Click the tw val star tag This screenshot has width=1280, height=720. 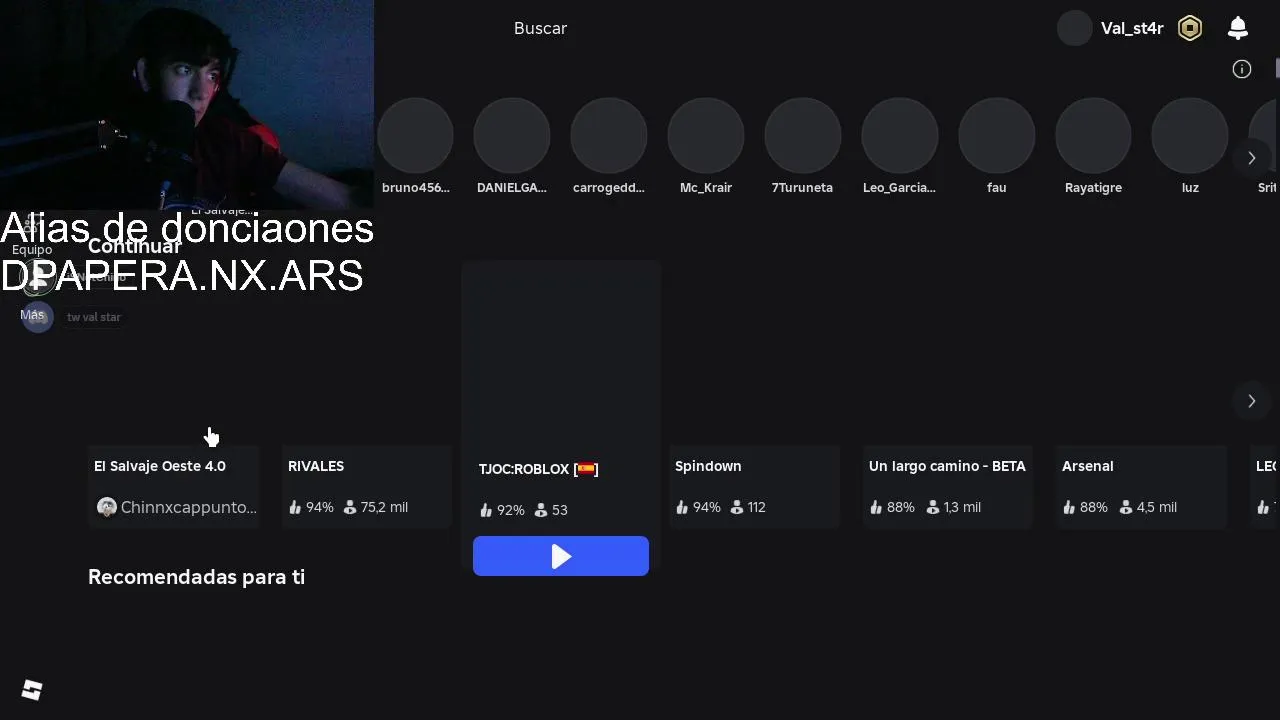pyautogui.click(x=94, y=317)
